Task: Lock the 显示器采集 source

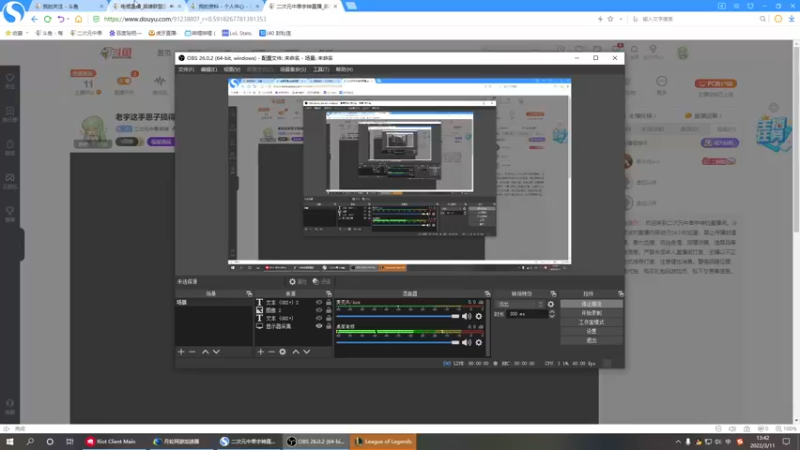Action: [x=329, y=326]
